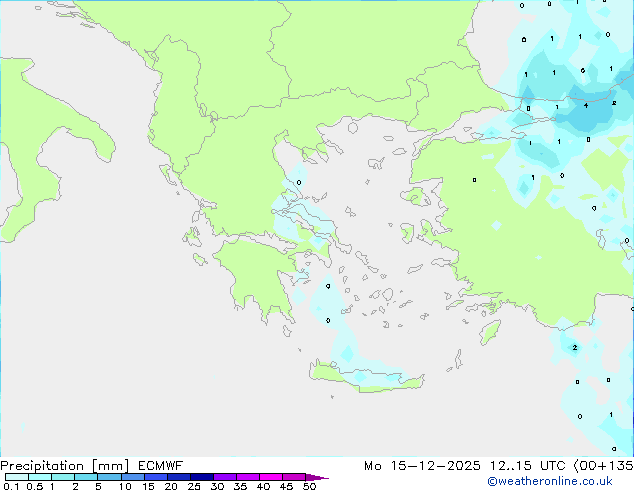Click the legend scale label "2"
Screen dimensions: 634x490
point(75,487)
